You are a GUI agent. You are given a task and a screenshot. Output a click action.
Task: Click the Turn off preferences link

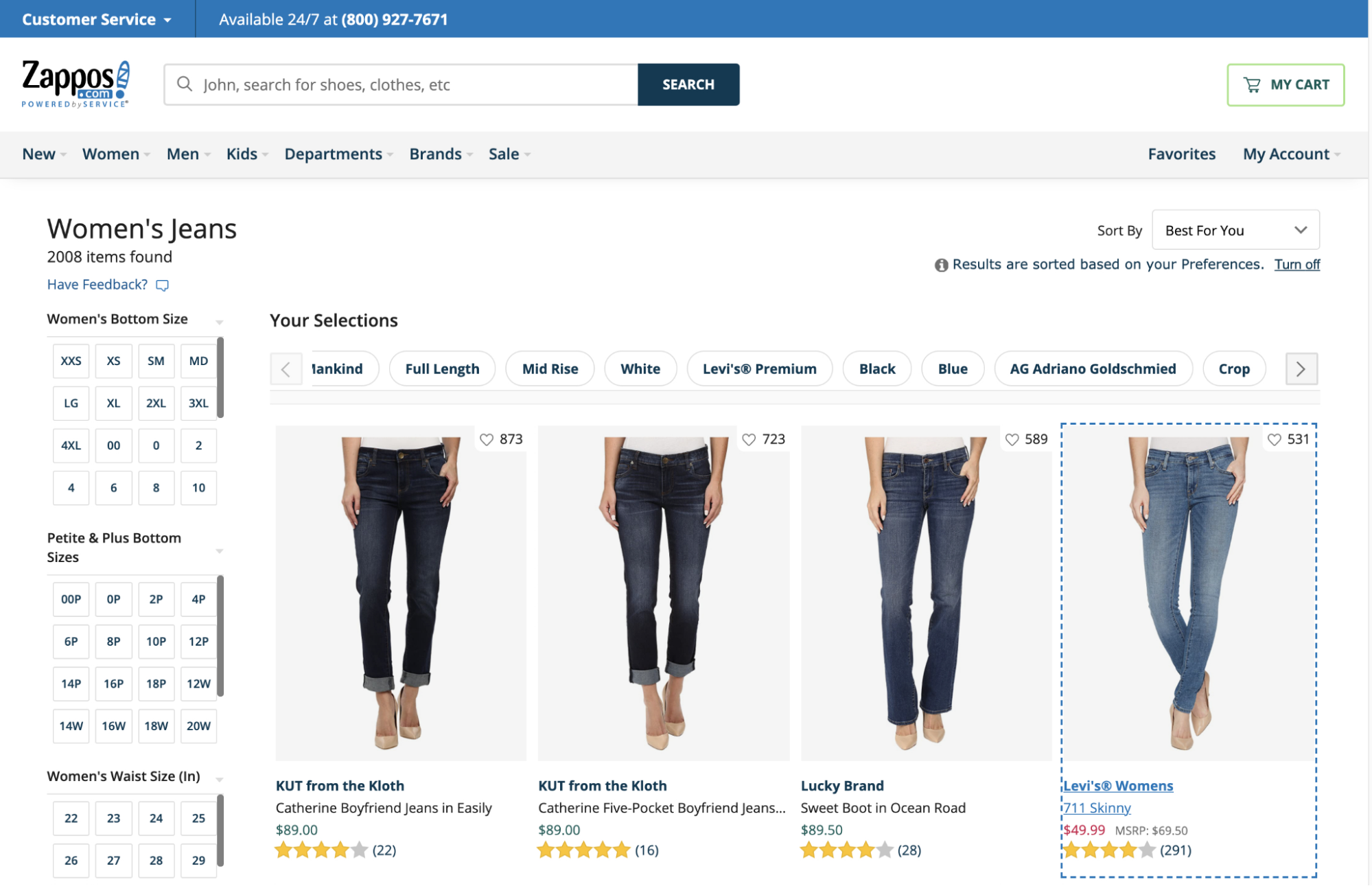tap(1297, 265)
